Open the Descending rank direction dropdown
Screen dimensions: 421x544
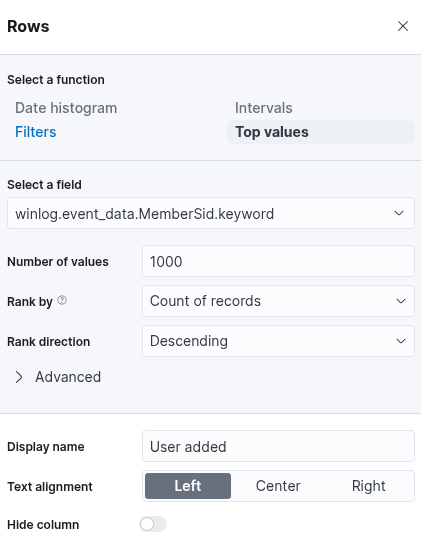(278, 341)
